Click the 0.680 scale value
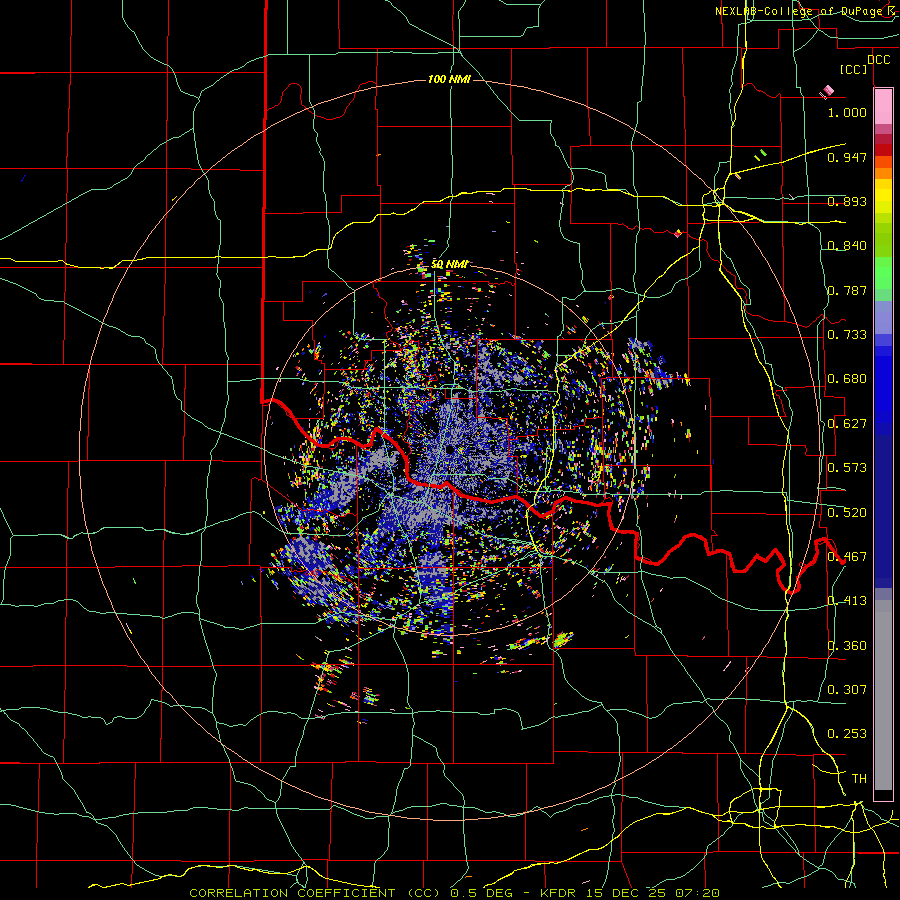Viewport: 900px width, 900px height. (847, 378)
